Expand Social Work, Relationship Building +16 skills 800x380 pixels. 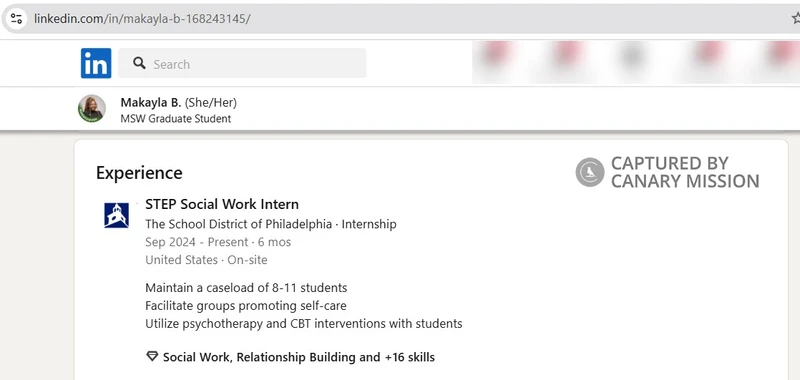pos(298,357)
